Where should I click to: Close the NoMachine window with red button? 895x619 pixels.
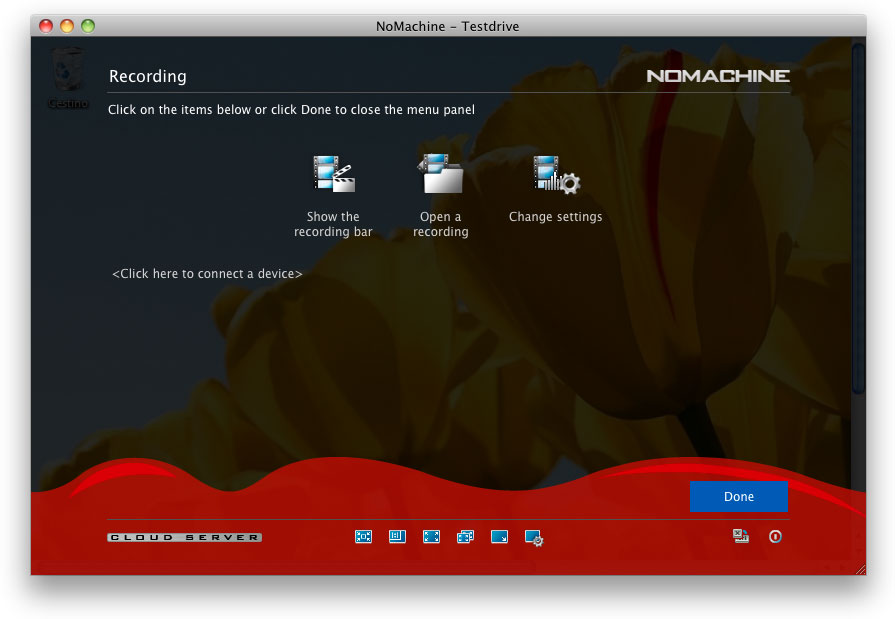click(x=47, y=26)
